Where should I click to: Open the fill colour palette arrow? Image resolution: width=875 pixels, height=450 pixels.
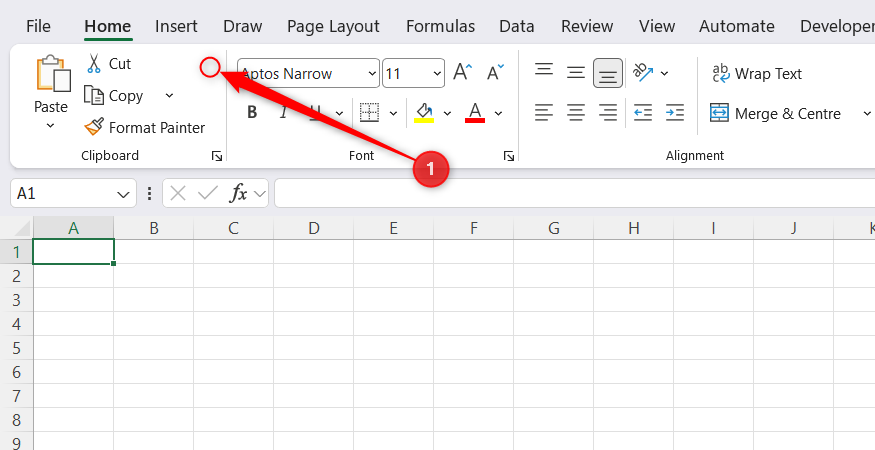point(447,113)
